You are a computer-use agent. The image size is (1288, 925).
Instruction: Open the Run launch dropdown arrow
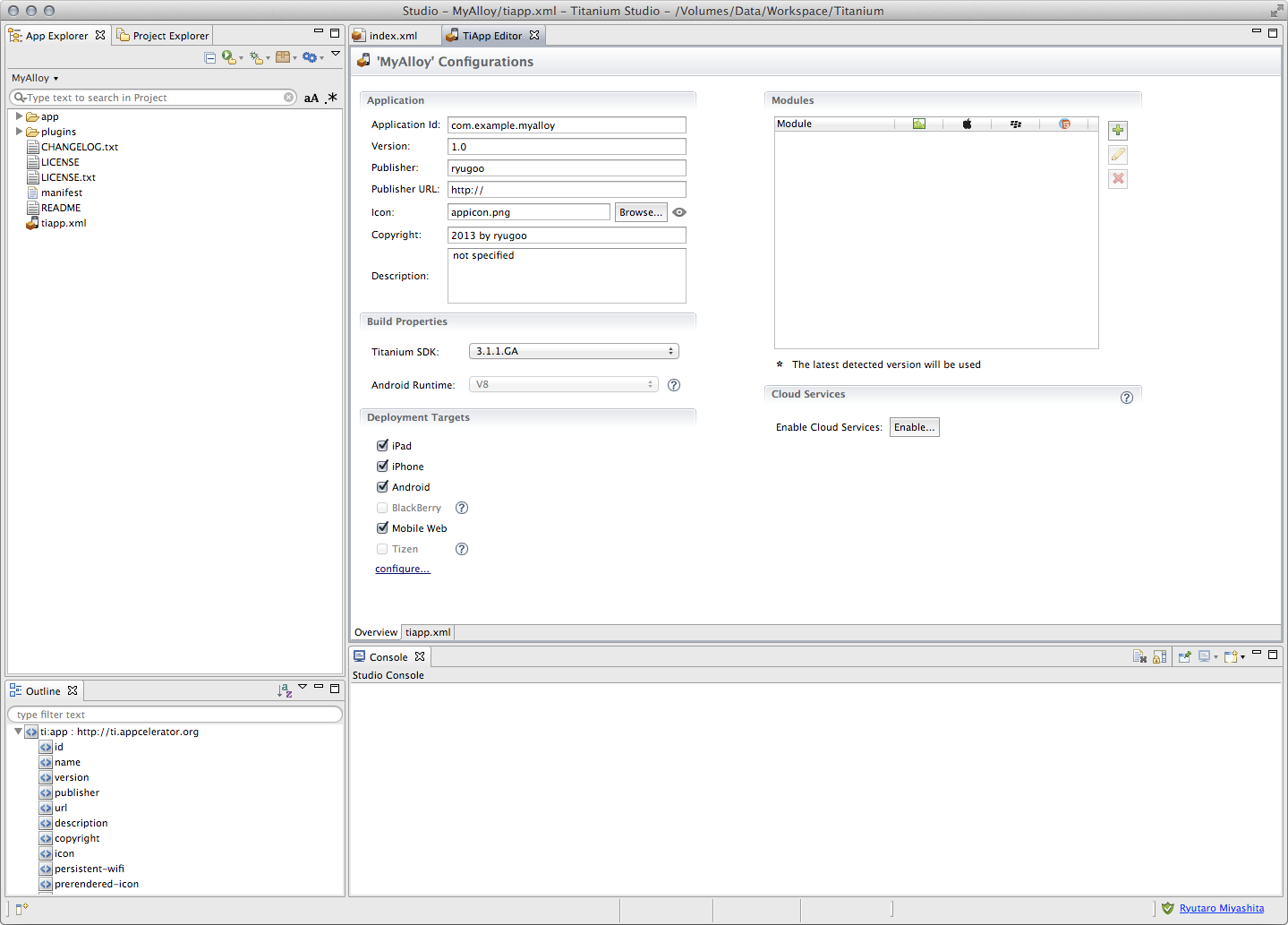(x=242, y=59)
